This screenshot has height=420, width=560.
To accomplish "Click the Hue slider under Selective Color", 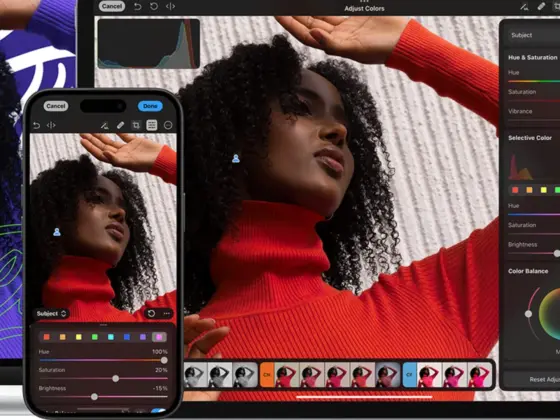I will pyautogui.click(x=534, y=215).
